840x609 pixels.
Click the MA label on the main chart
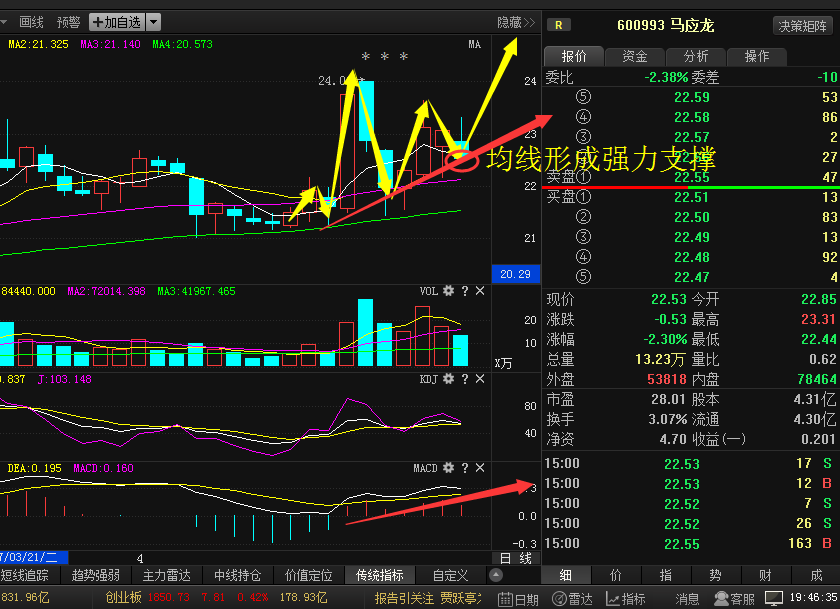[x=475, y=44]
